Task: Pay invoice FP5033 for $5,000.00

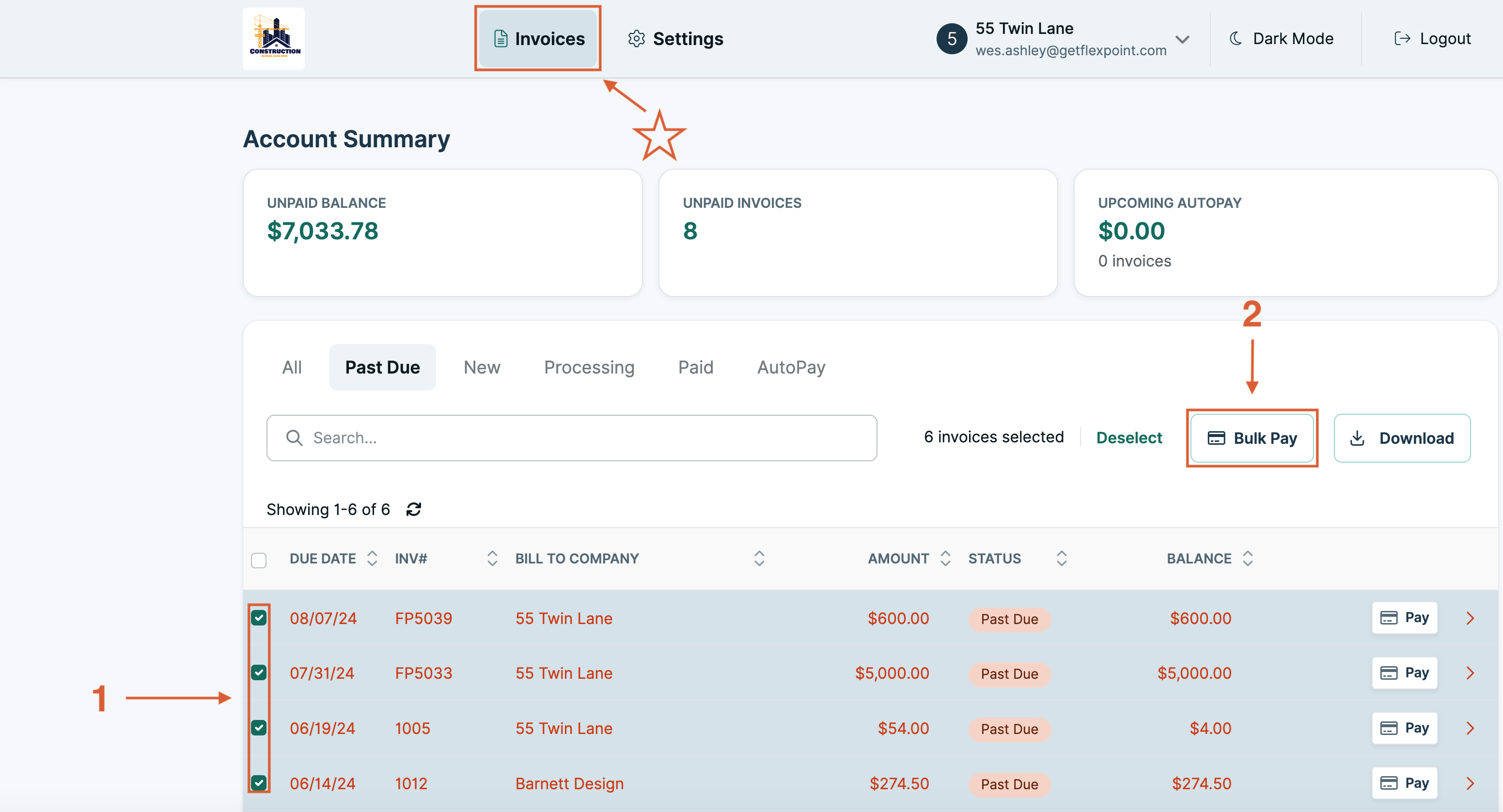Action: click(1404, 672)
